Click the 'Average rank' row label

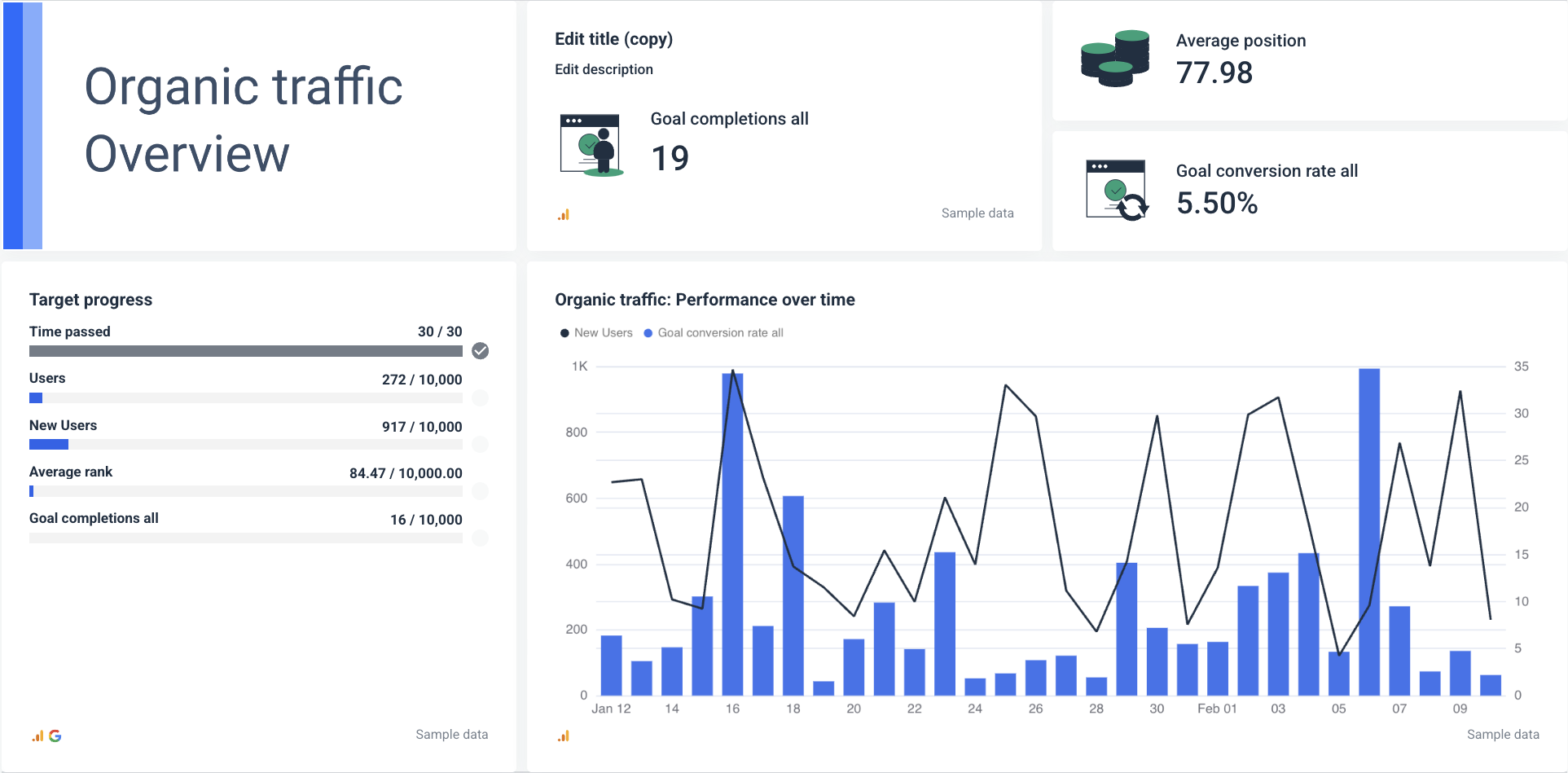tap(71, 472)
